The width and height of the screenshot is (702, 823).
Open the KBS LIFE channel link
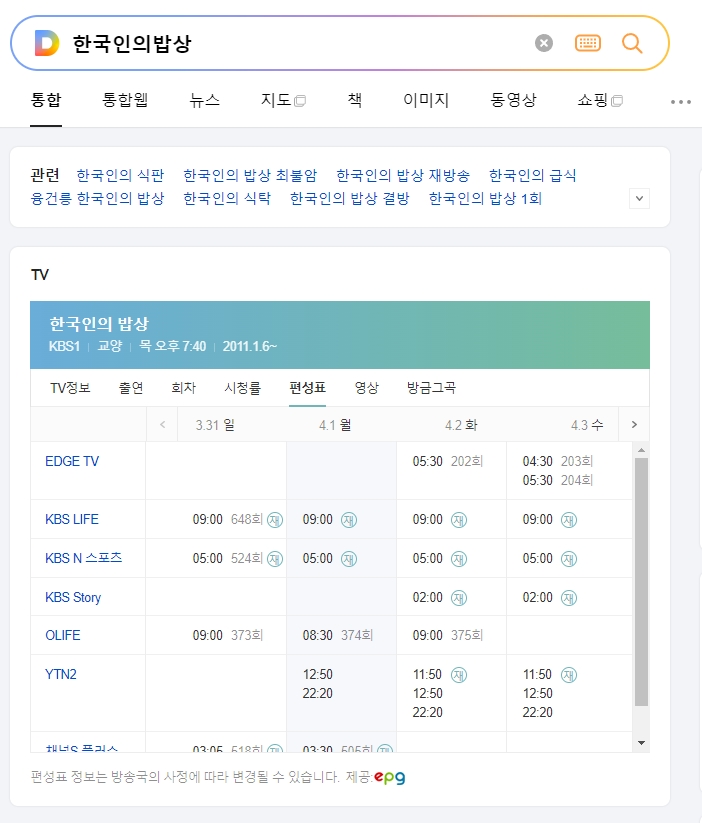[72, 520]
